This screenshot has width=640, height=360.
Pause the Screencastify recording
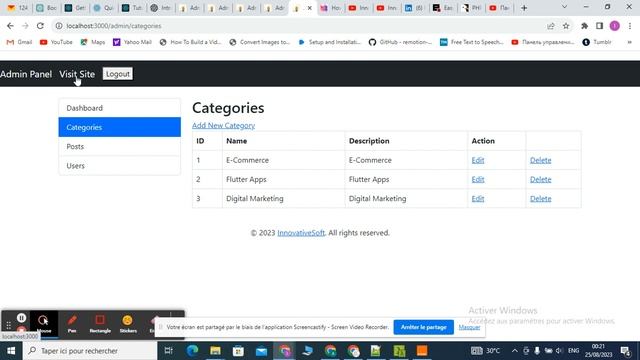point(22,318)
